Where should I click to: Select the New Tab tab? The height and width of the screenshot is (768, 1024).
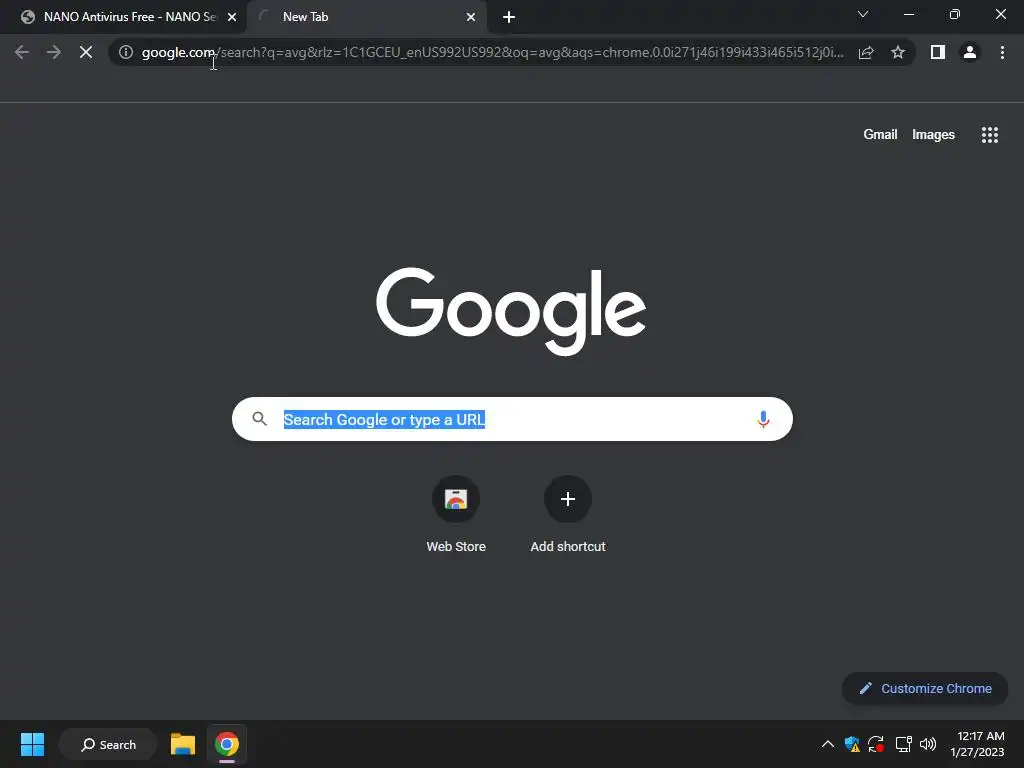point(366,17)
